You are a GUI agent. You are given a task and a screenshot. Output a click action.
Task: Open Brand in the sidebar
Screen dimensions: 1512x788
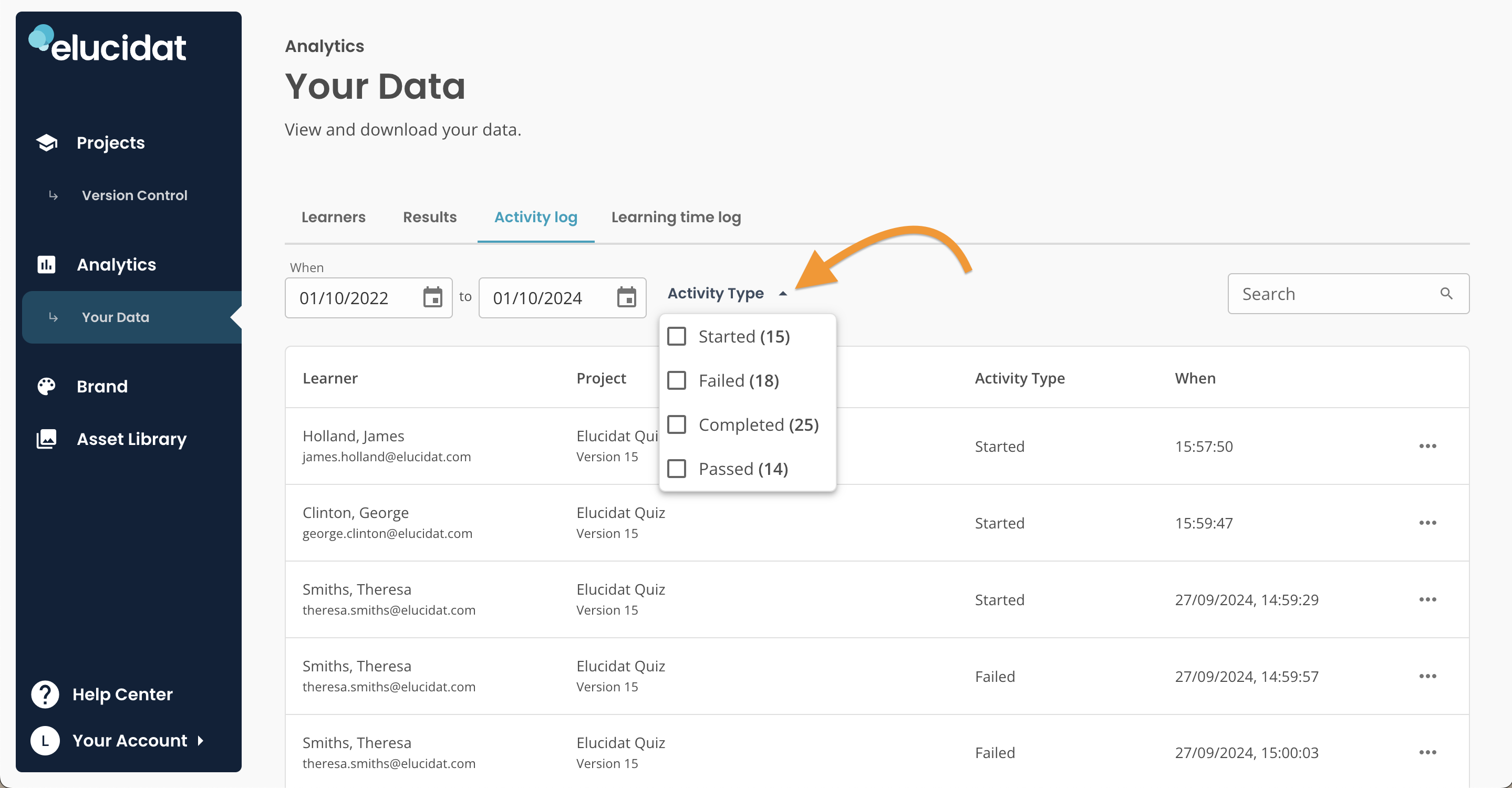102,386
